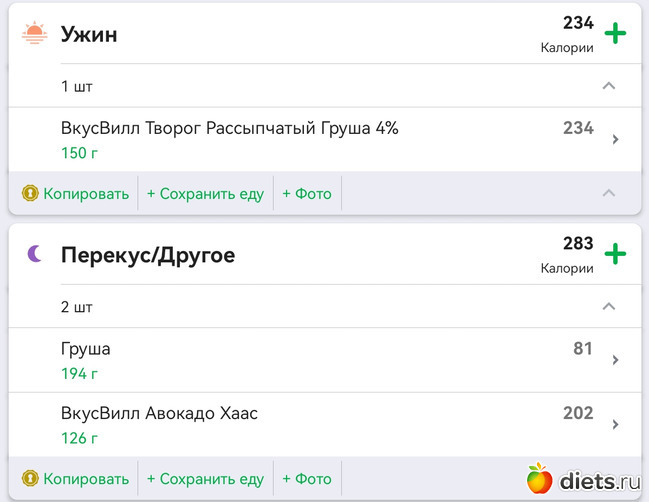The image size is (649, 502).
Task: Click the coin icon next to Копировать in Перекус/Другое
Action: pos(30,478)
